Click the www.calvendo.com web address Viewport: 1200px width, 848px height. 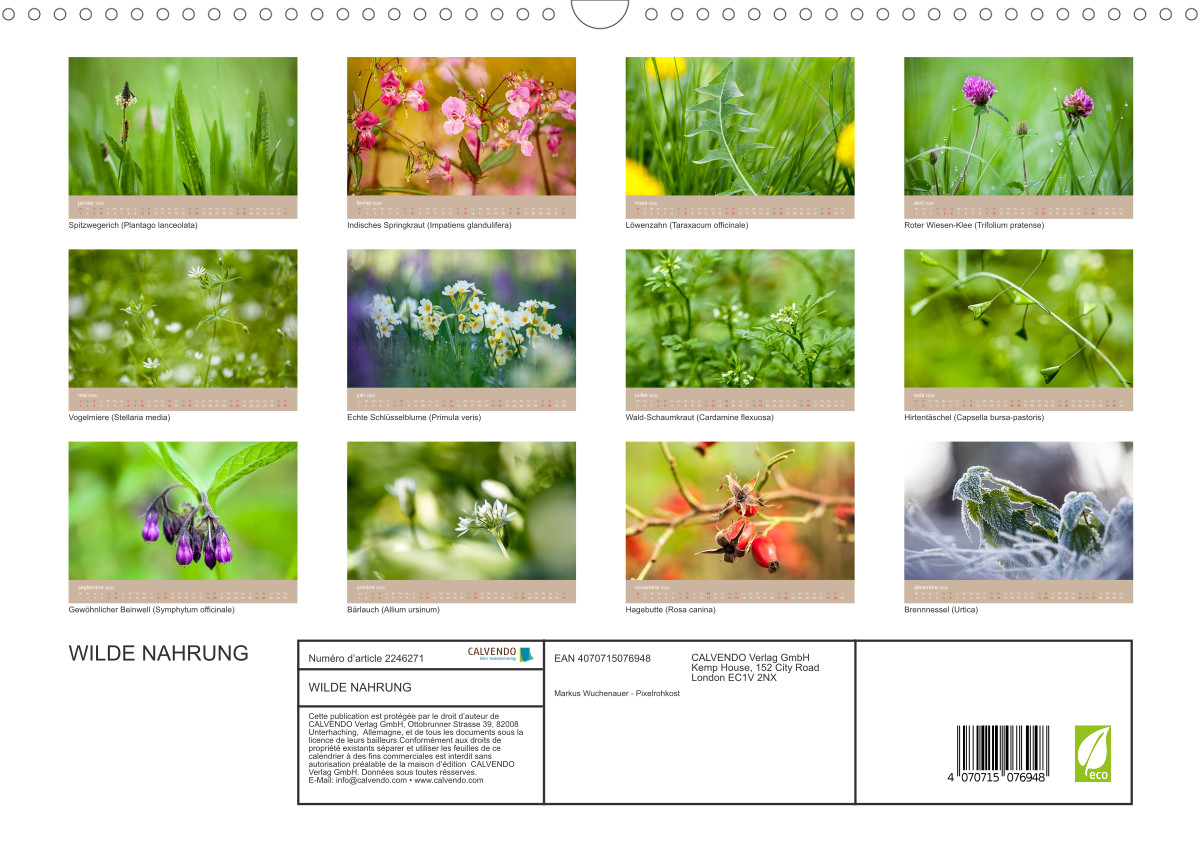point(448,780)
